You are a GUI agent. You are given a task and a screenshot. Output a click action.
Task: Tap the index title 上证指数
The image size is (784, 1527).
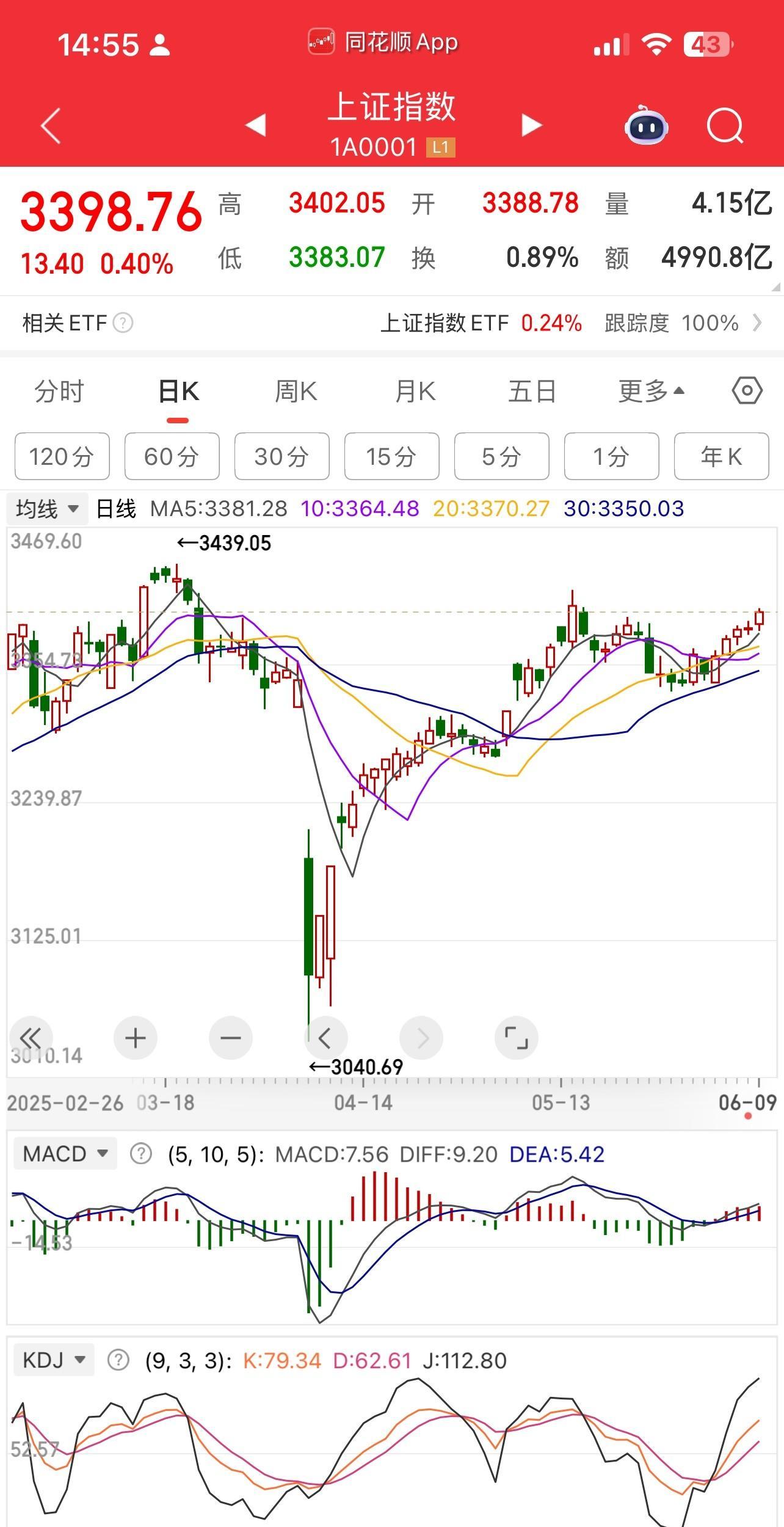pos(392,107)
